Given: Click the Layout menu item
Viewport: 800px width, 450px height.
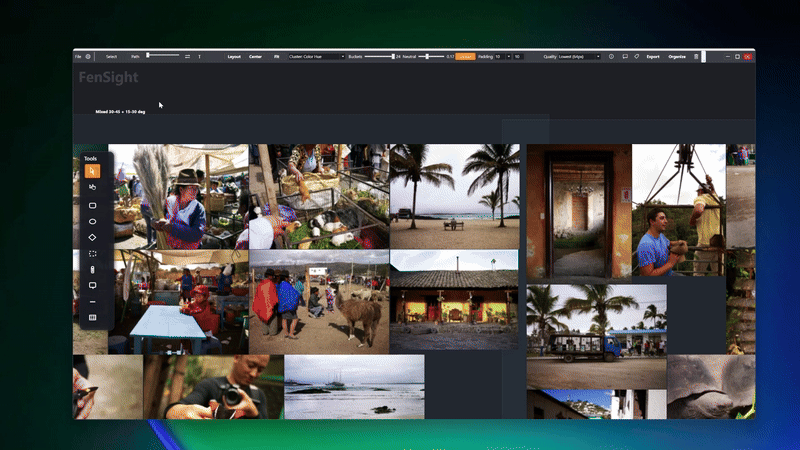Looking at the screenshot, I should [234, 57].
